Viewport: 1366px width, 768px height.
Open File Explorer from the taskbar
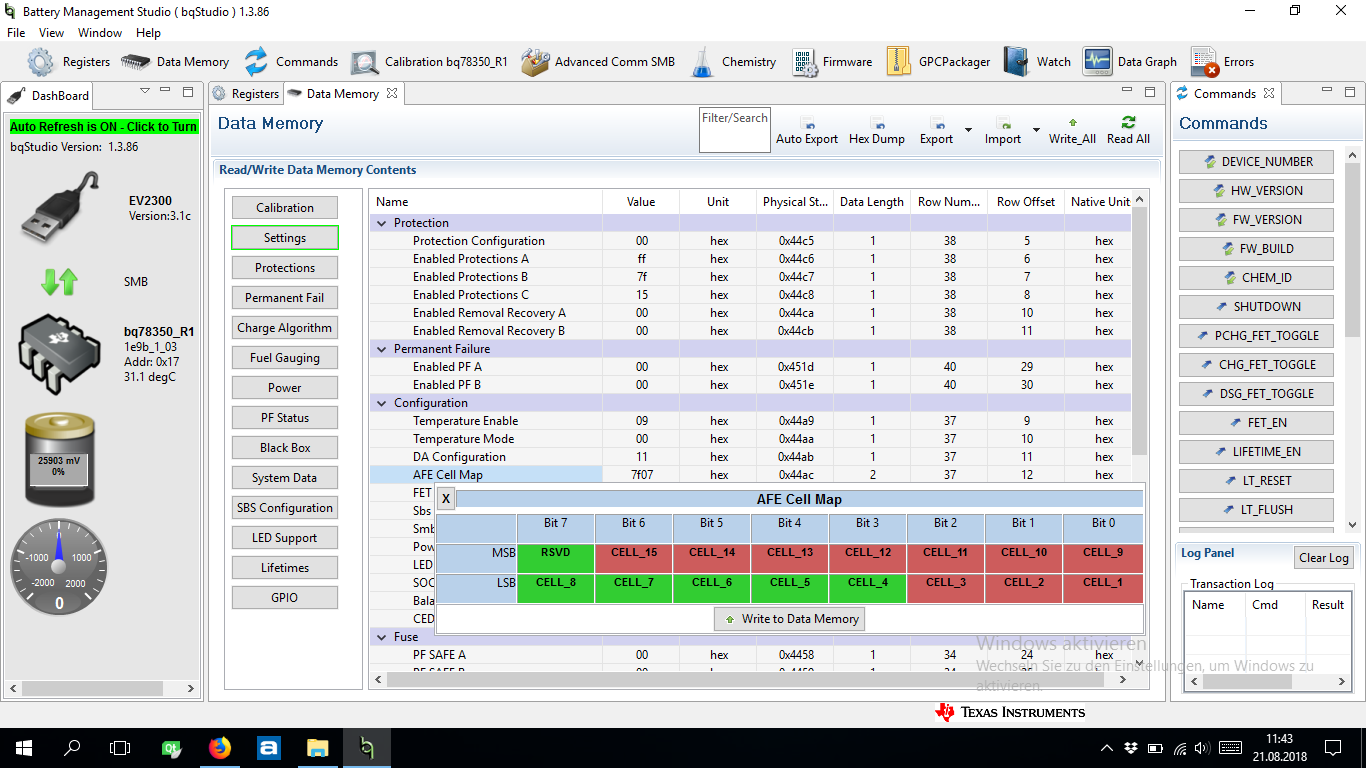pyautogui.click(x=317, y=747)
